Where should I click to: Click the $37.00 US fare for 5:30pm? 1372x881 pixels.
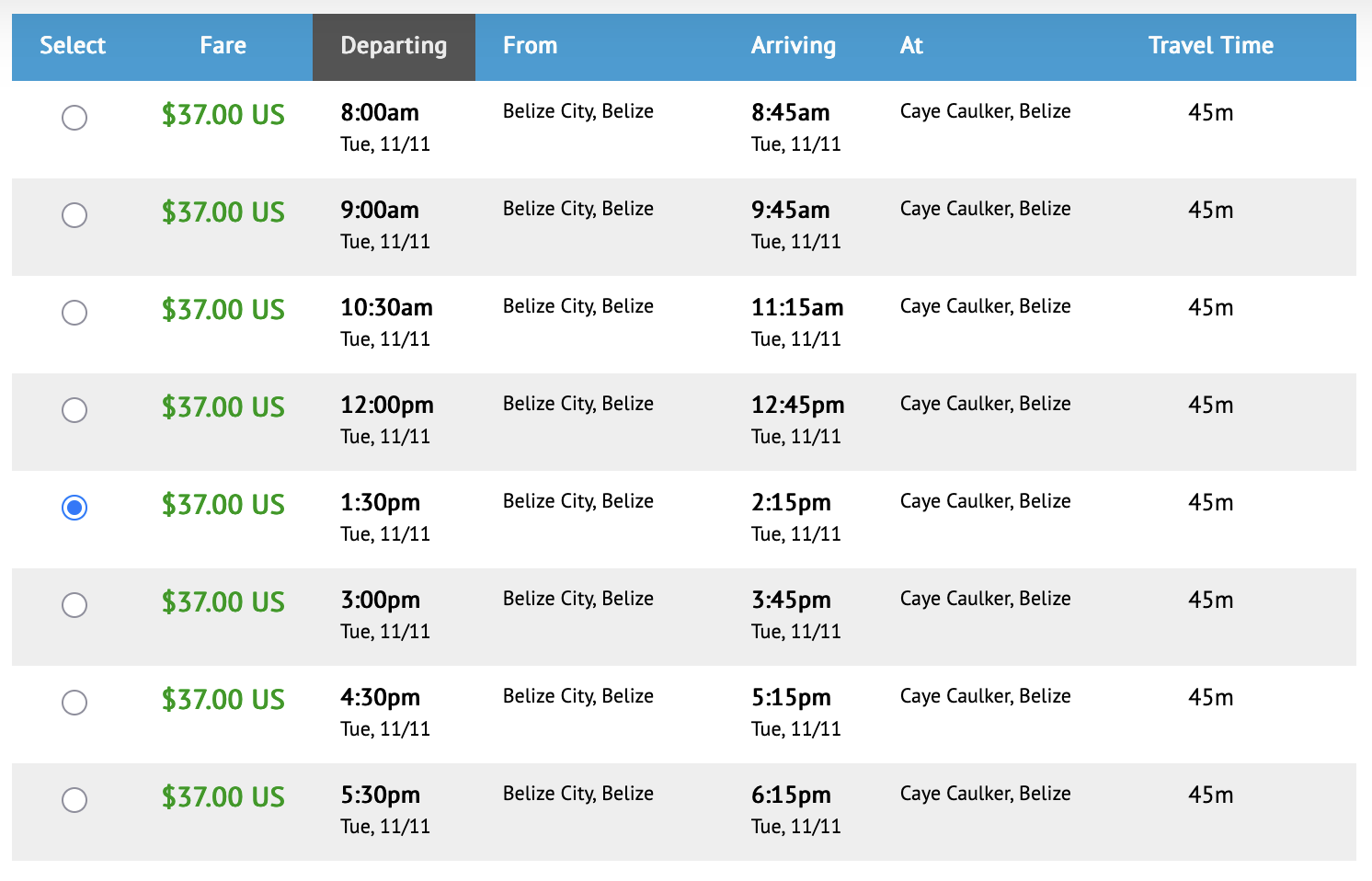223,797
